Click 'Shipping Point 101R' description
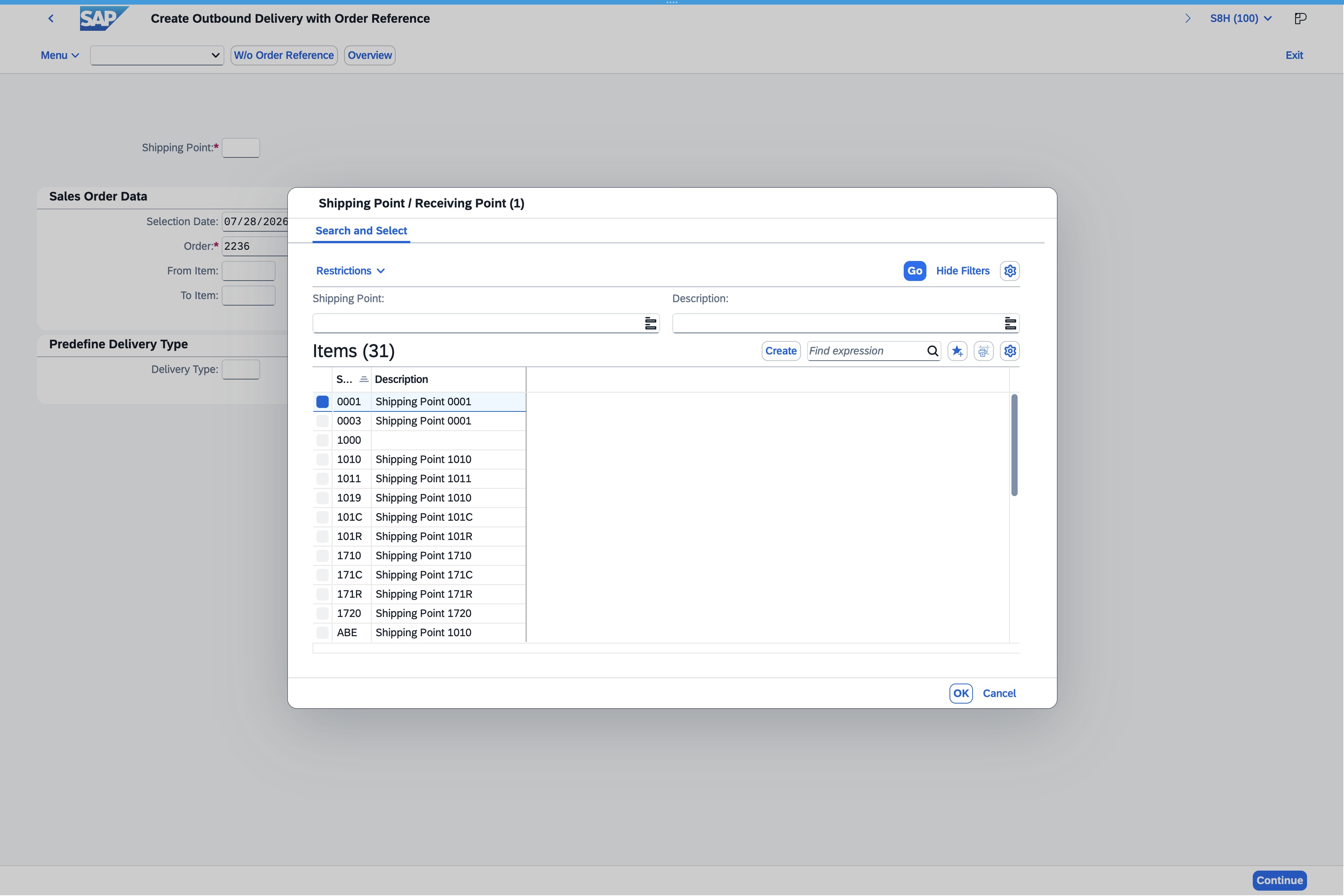 (423, 537)
